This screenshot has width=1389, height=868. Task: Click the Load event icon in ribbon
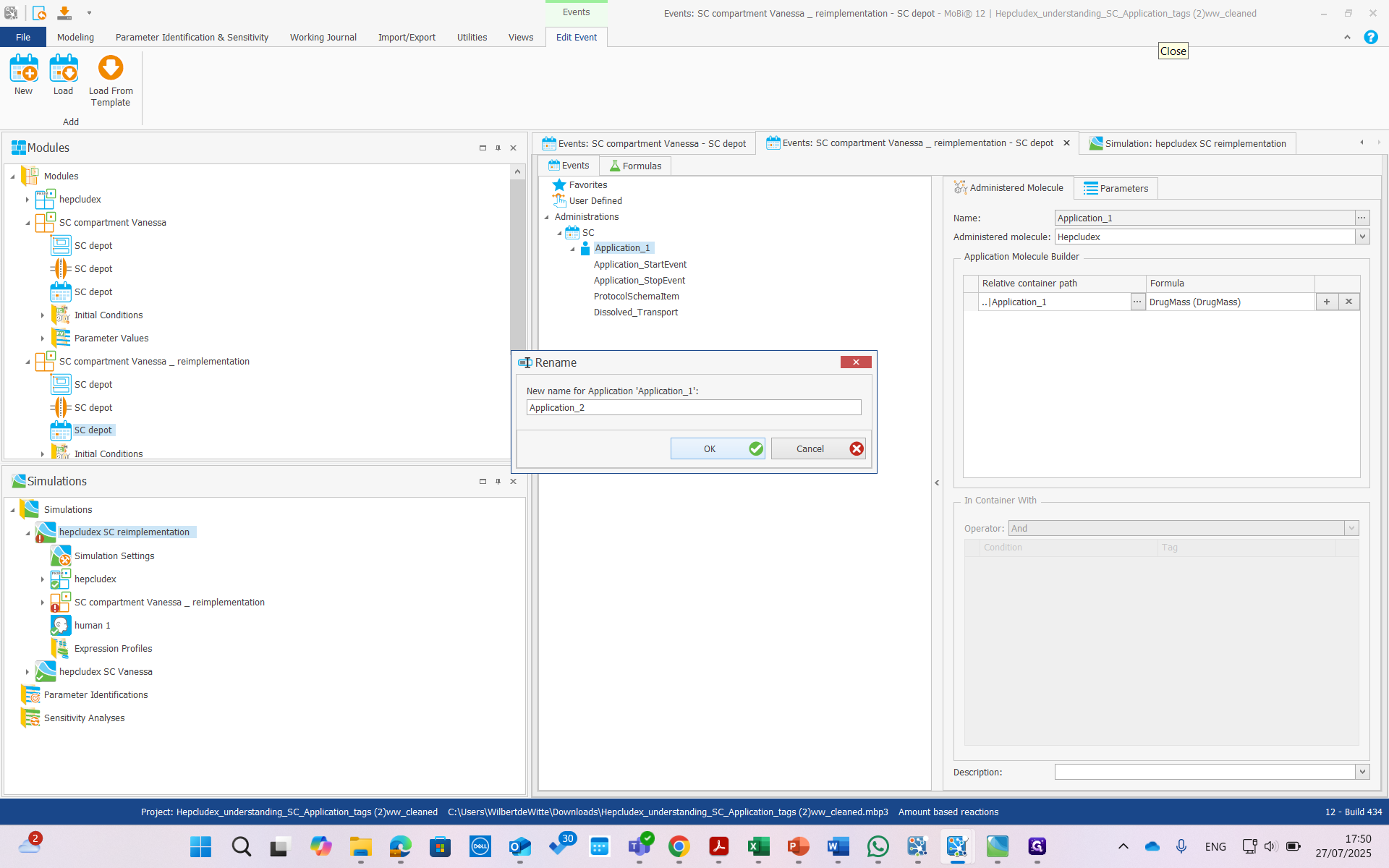(x=63, y=69)
